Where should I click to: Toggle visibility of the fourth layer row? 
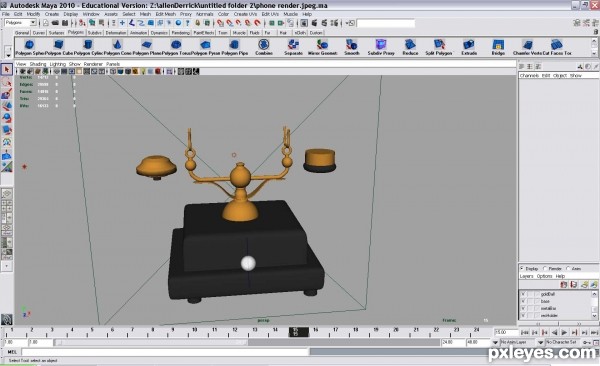pos(523,315)
